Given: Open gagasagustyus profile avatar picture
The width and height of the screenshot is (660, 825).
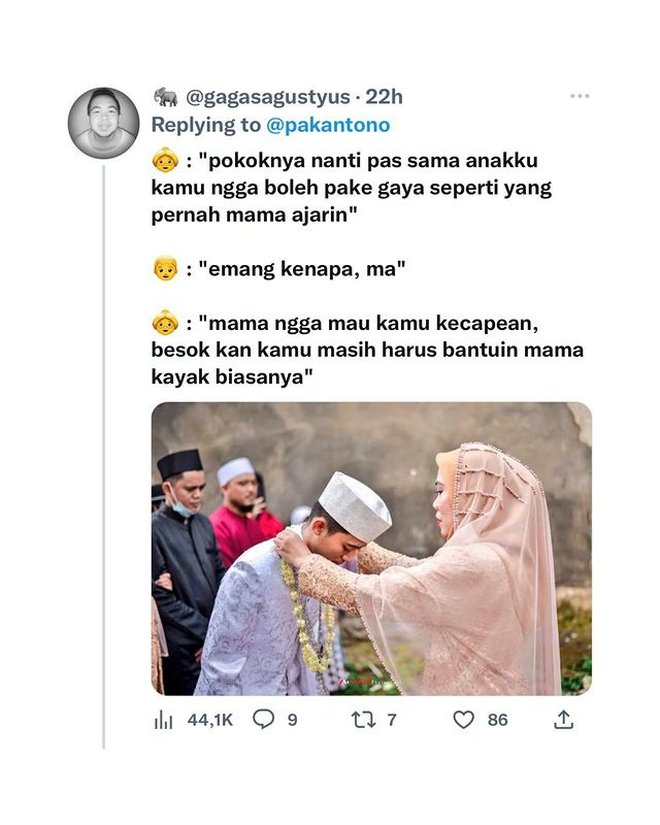Looking at the screenshot, I should click(x=104, y=123).
